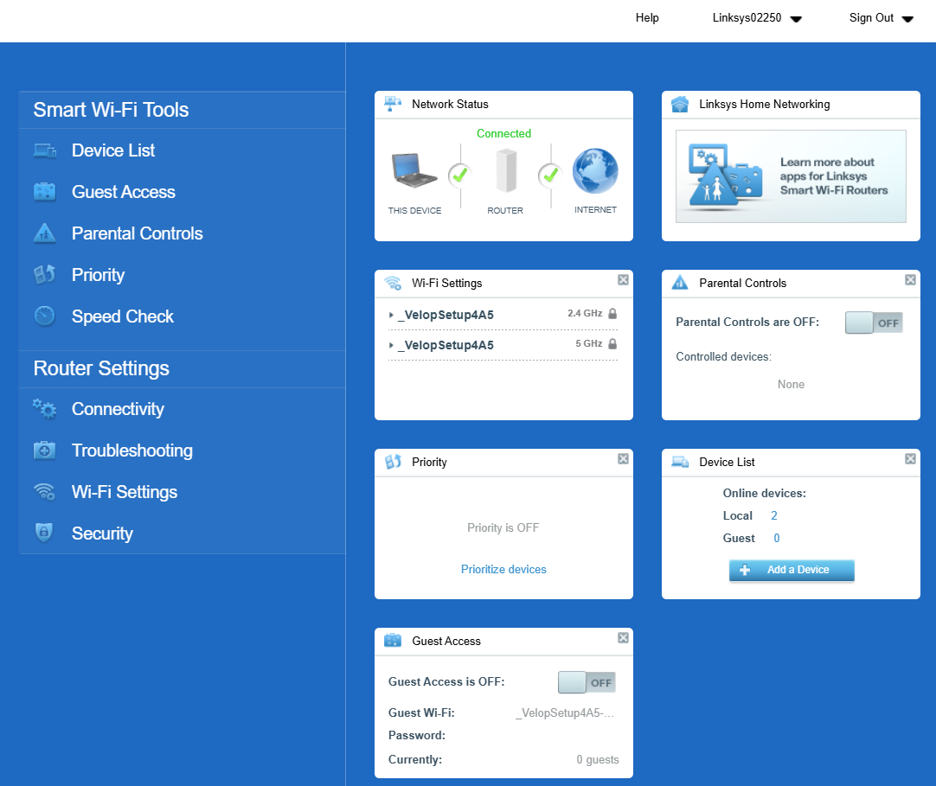Click the Internet globe icon

pyautogui.click(x=595, y=171)
